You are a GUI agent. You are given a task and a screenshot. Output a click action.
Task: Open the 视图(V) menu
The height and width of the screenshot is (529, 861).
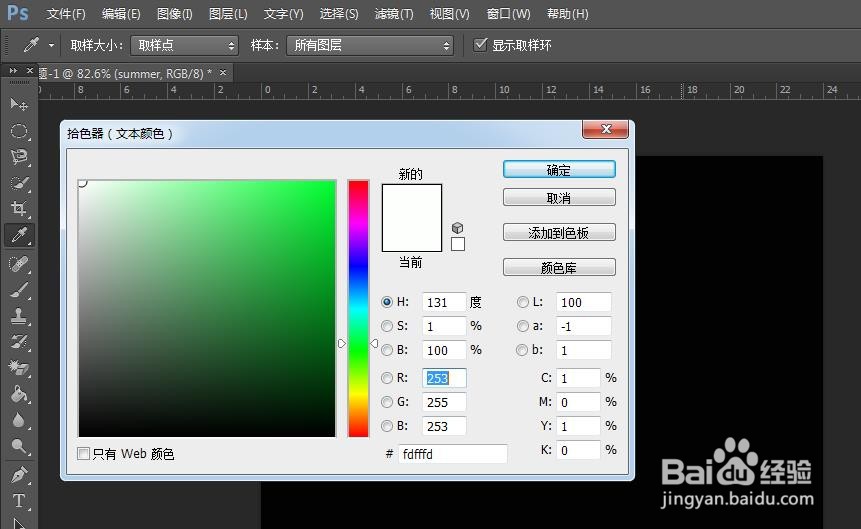[449, 14]
